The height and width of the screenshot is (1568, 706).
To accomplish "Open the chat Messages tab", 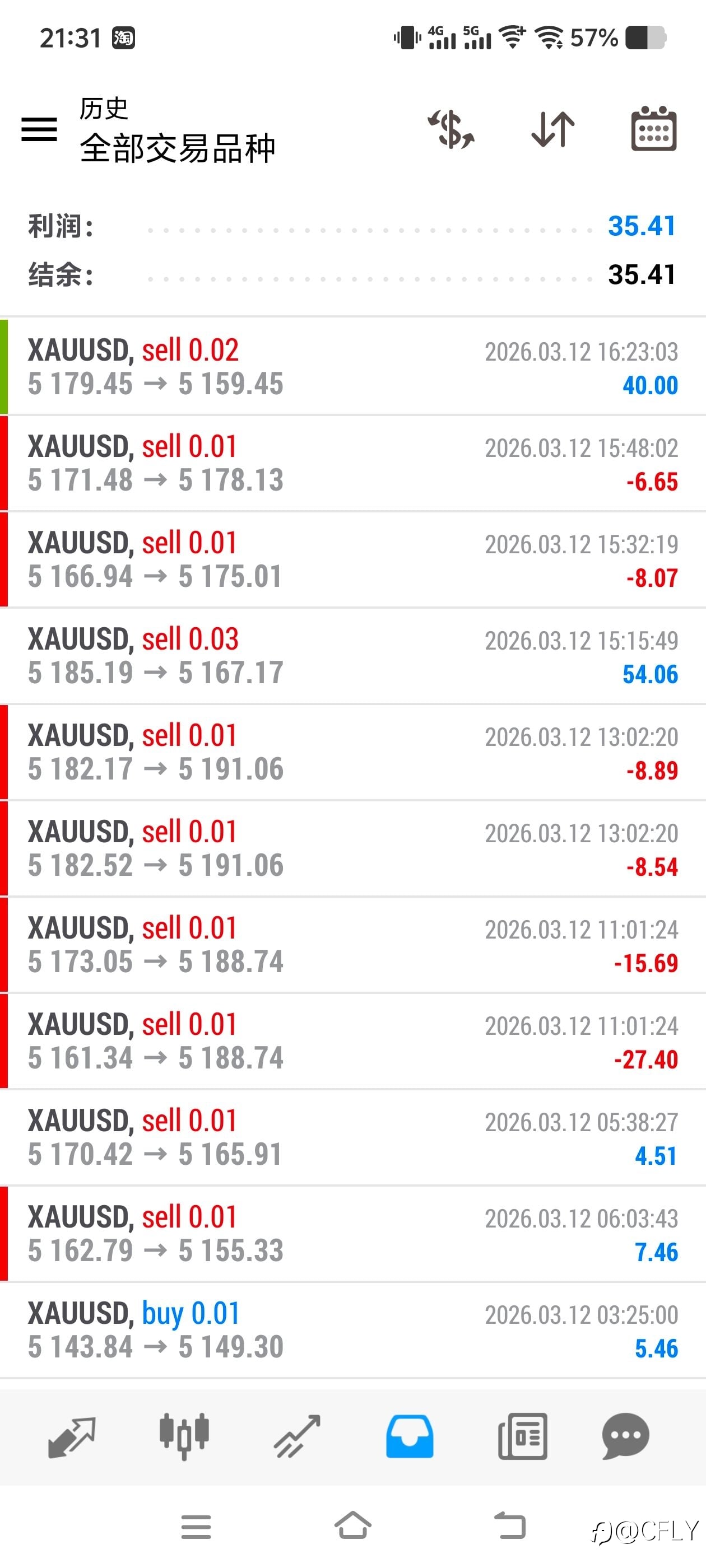I will click(x=625, y=1436).
